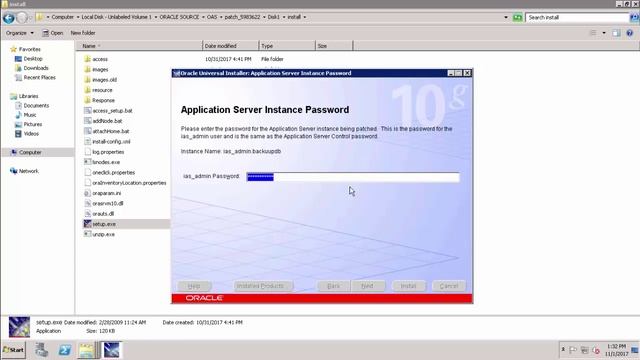This screenshot has height=360, width=640.
Task: Select the access folder icon
Action: coord(87,59)
